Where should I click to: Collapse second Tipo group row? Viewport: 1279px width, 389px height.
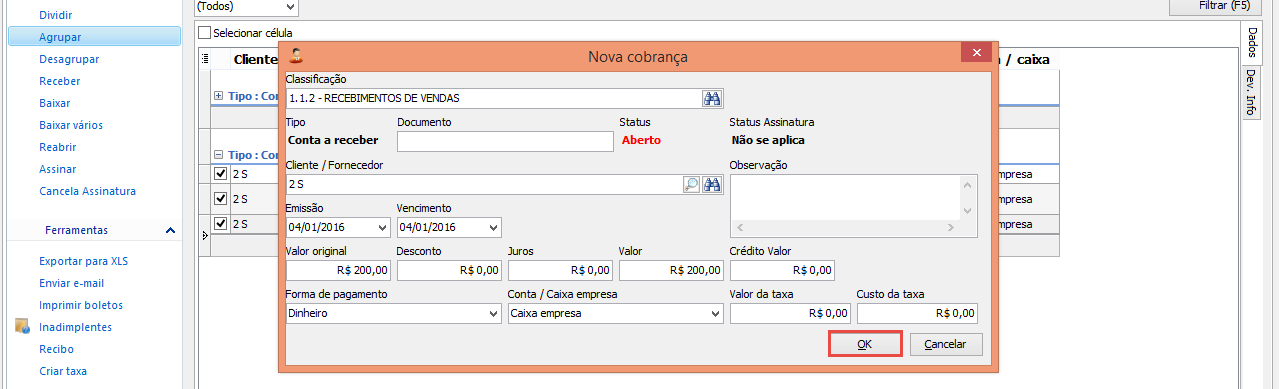click(219, 155)
